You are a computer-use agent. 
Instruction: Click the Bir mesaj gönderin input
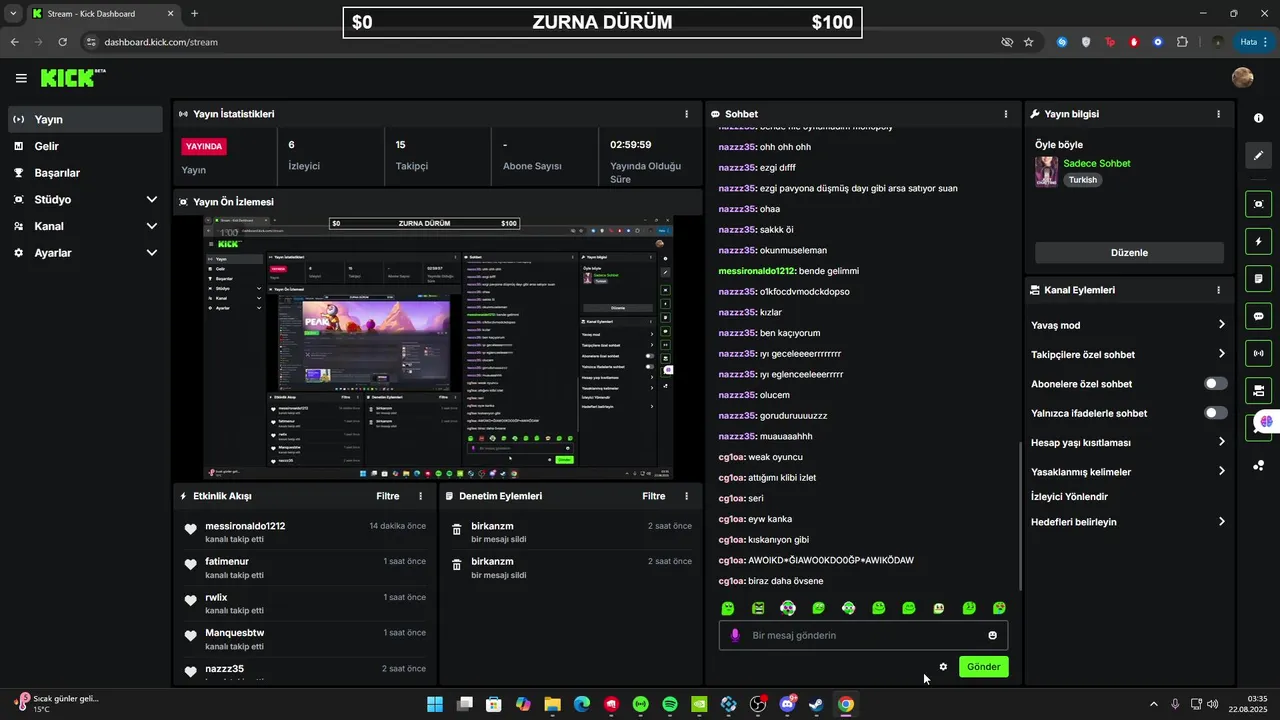(x=863, y=635)
